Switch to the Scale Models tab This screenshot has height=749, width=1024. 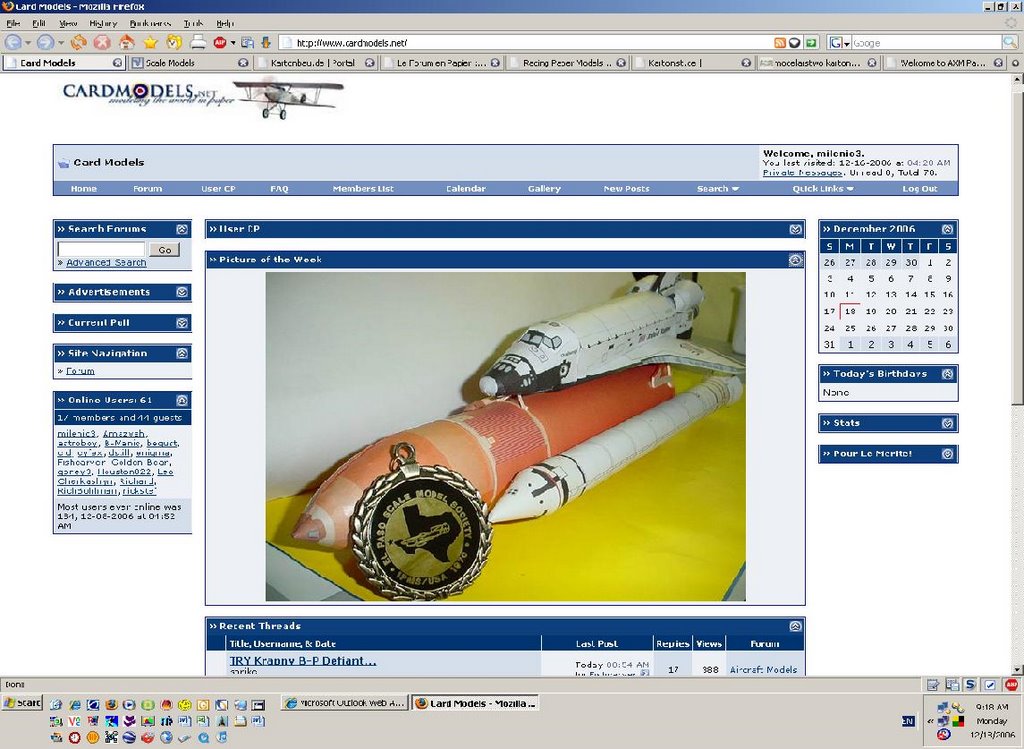click(x=170, y=63)
